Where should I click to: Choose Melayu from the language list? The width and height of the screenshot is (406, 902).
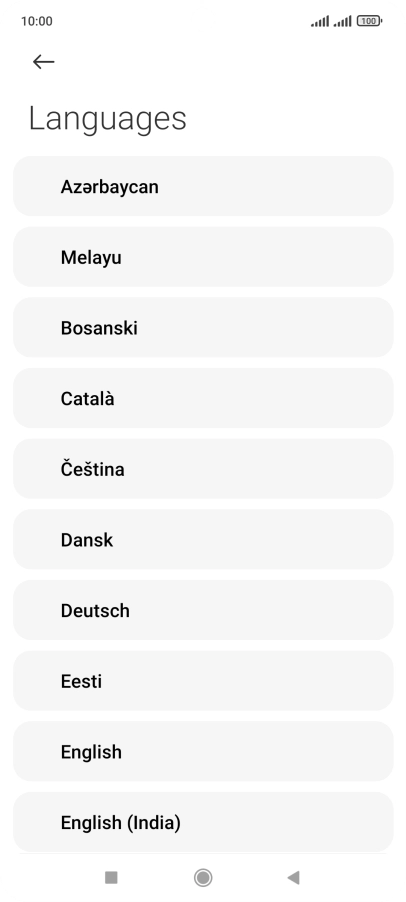[x=203, y=257]
